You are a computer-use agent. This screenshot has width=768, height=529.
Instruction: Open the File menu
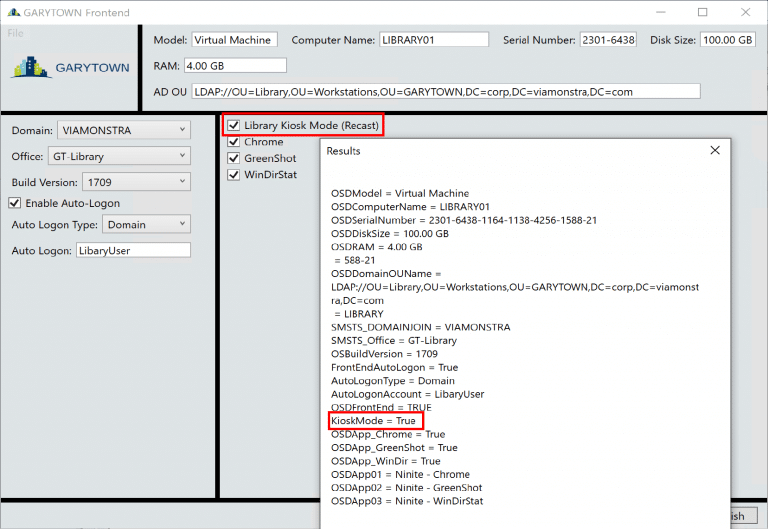click(x=15, y=33)
